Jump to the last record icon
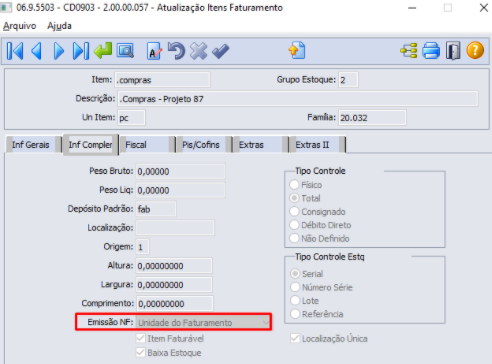This screenshot has height=364, width=492. (x=81, y=51)
